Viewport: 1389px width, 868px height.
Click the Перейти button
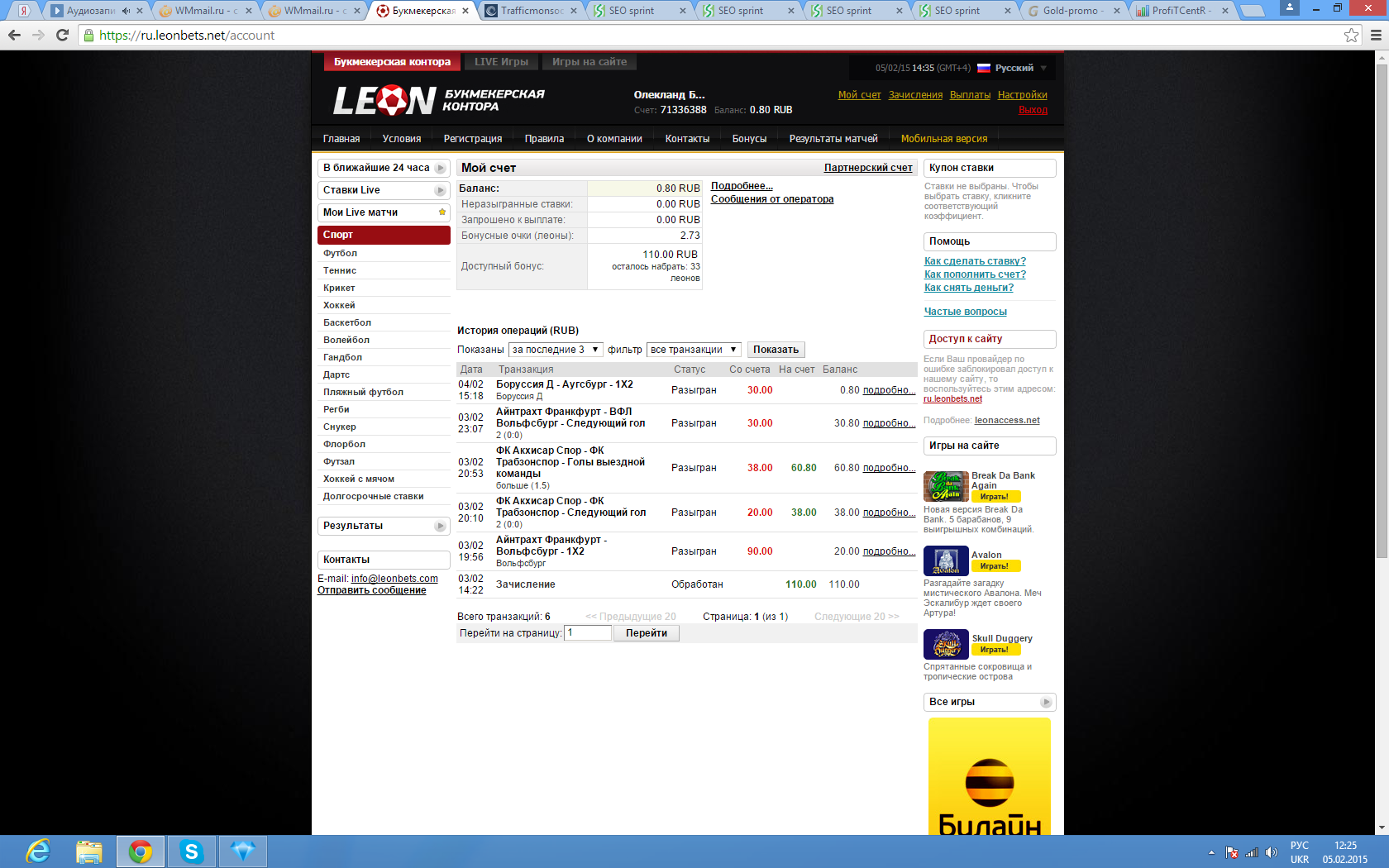[x=647, y=633]
